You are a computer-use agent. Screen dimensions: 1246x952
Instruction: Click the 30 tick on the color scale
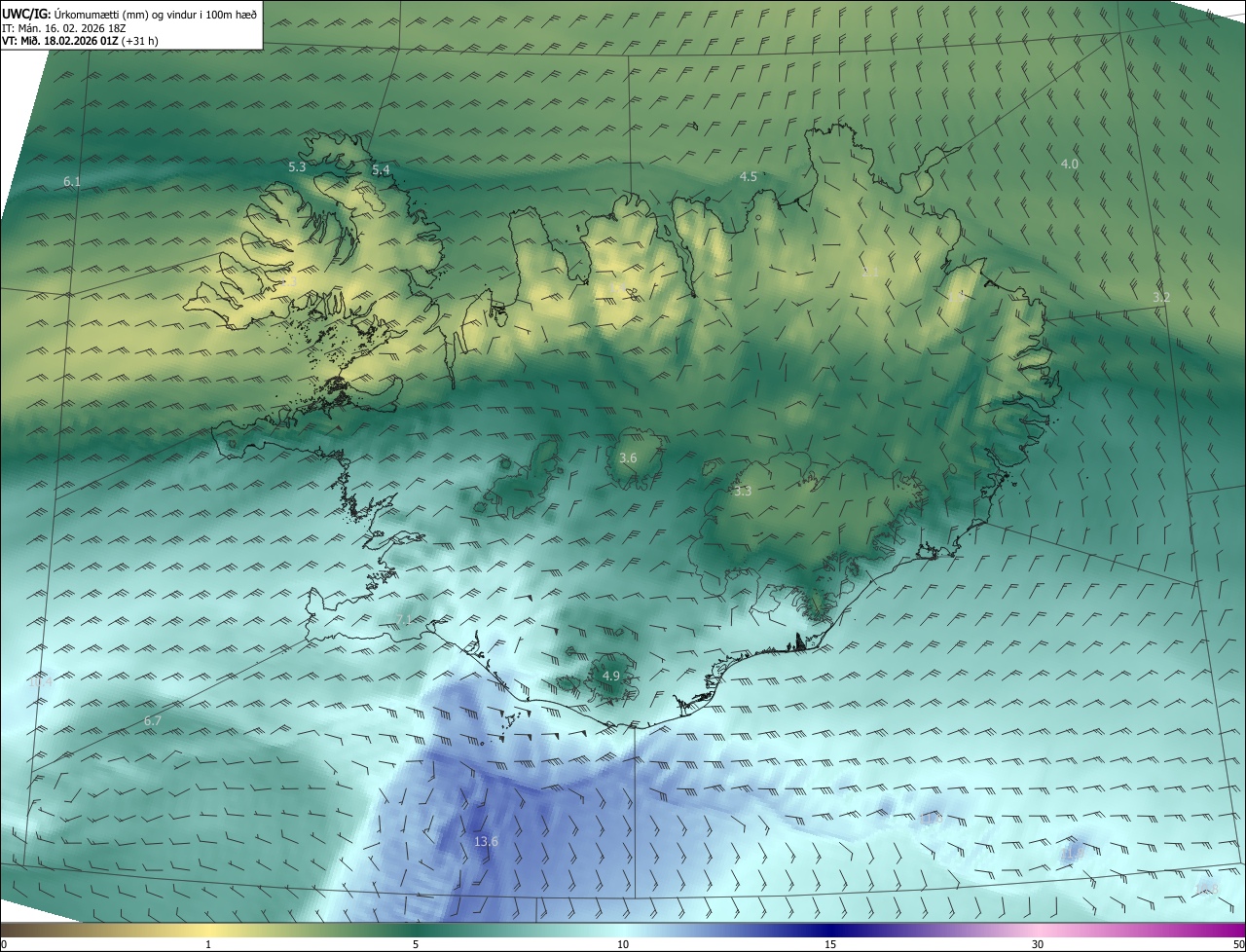pyautogui.click(x=1038, y=944)
